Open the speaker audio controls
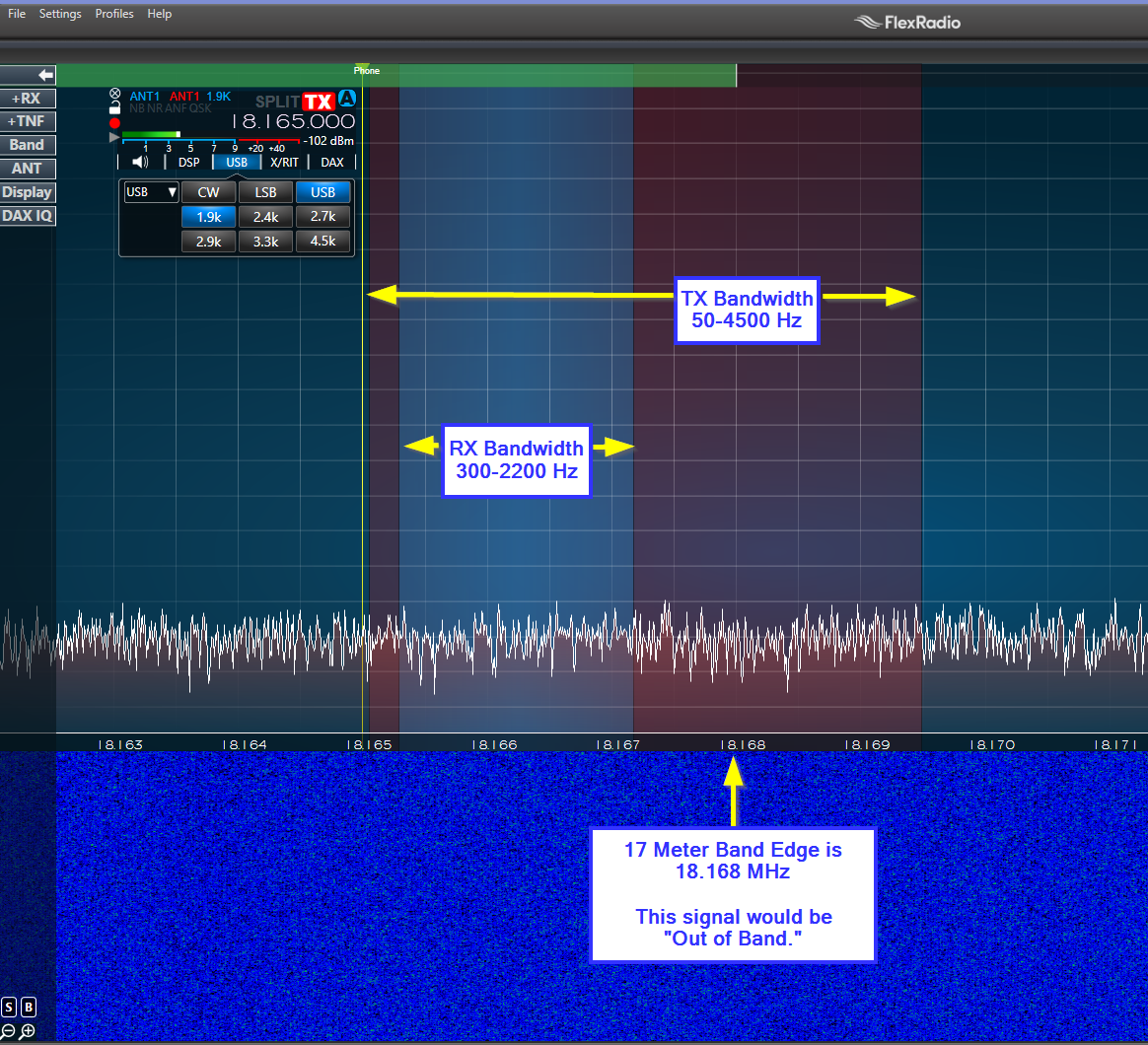Image resolution: width=1148 pixels, height=1045 pixels. click(x=140, y=163)
